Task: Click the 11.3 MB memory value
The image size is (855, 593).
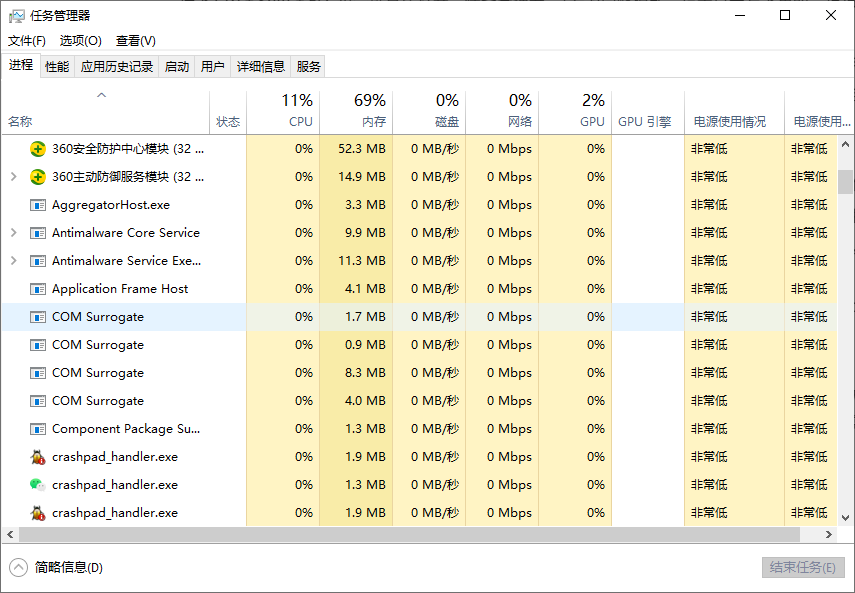Action: (x=362, y=261)
